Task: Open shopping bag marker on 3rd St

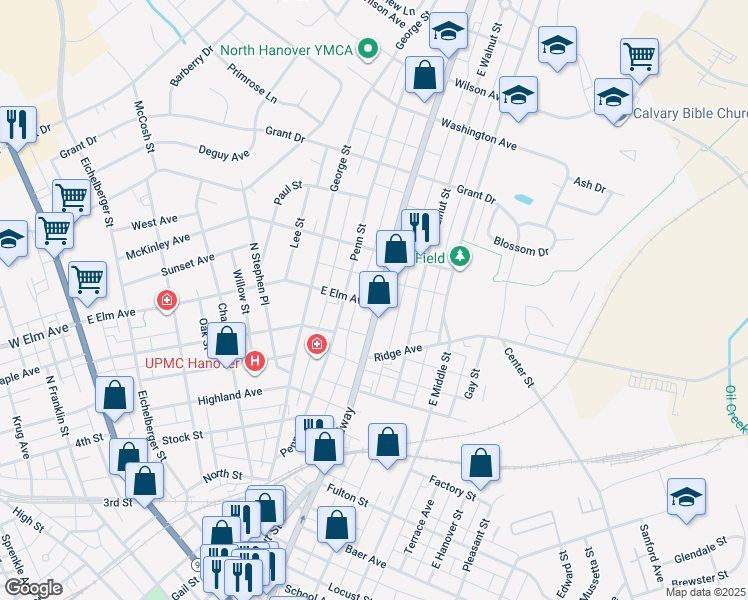Action: point(145,483)
